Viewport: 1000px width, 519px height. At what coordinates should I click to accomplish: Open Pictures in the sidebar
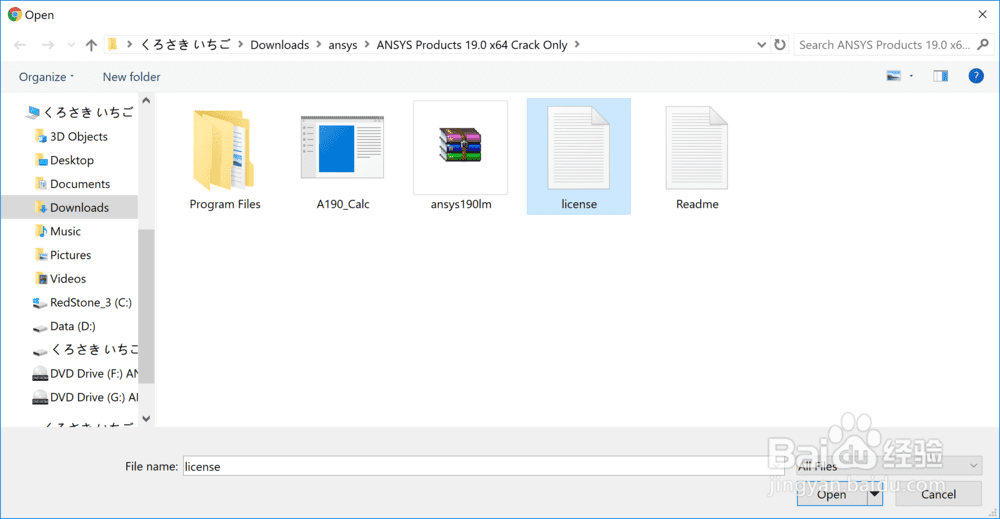click(70, 255)
